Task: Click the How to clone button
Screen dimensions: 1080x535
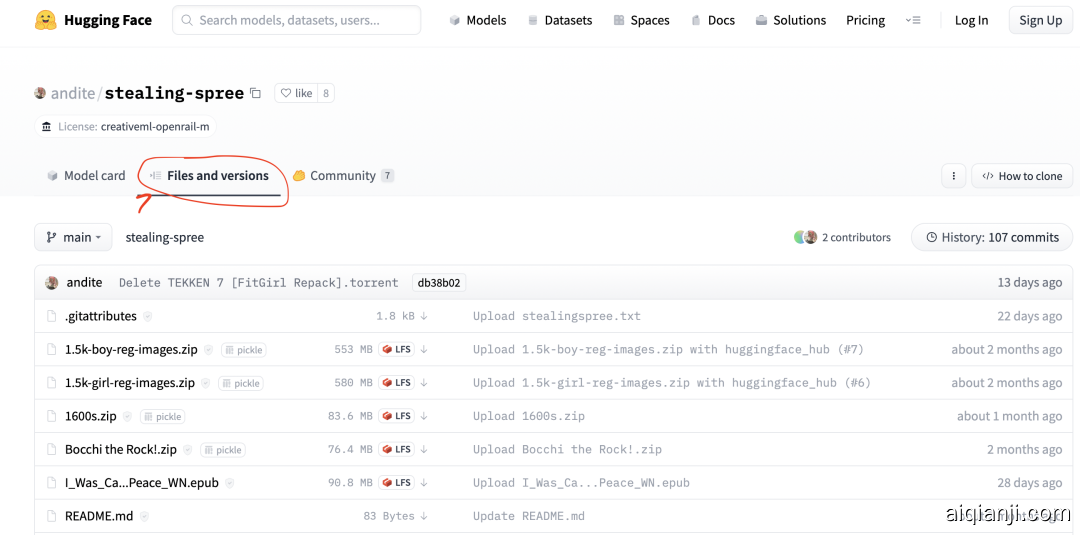Action: tap(1021, 176)
